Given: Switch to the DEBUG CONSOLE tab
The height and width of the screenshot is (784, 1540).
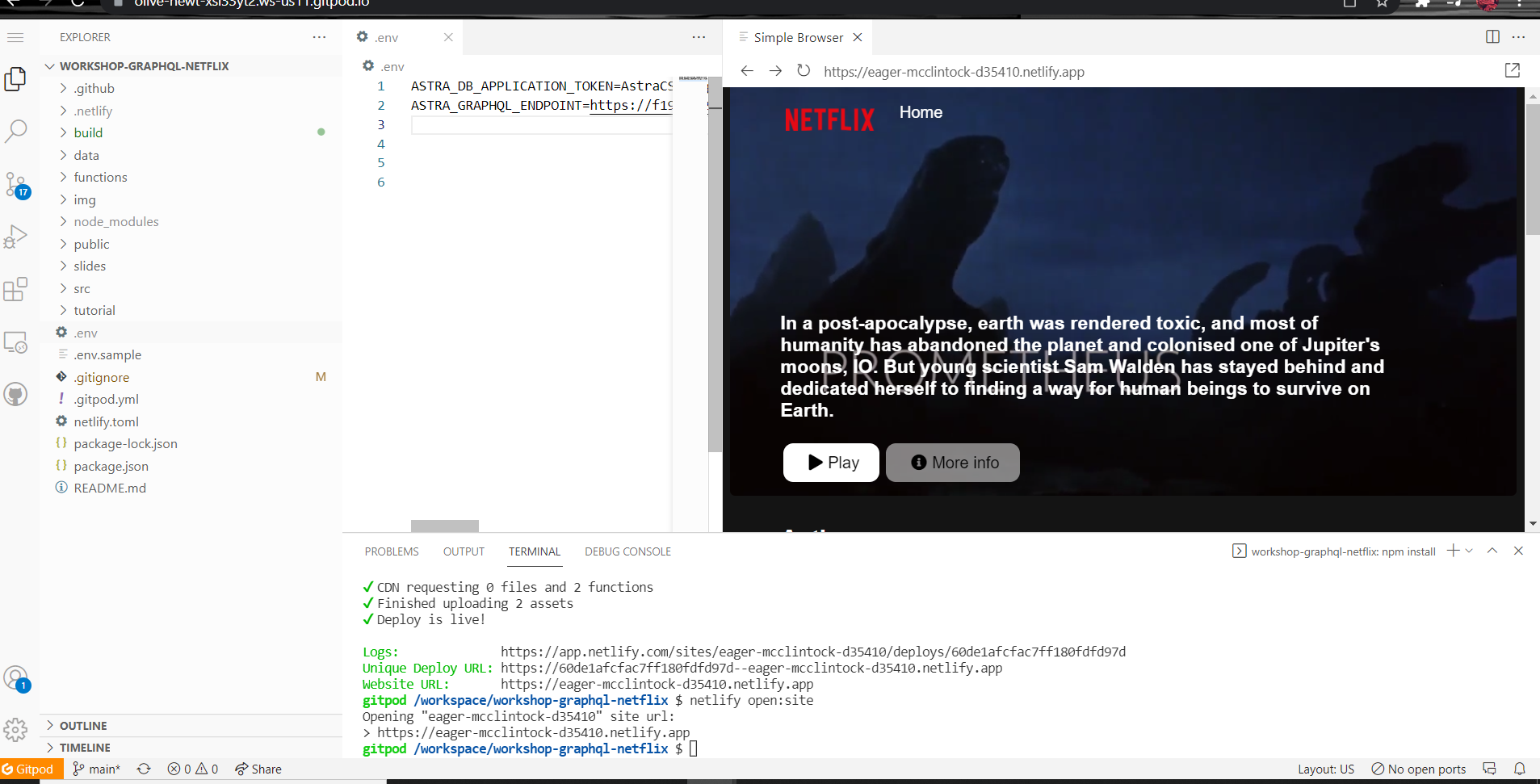Looking at the screenshot, I should [x=627, y=551].
